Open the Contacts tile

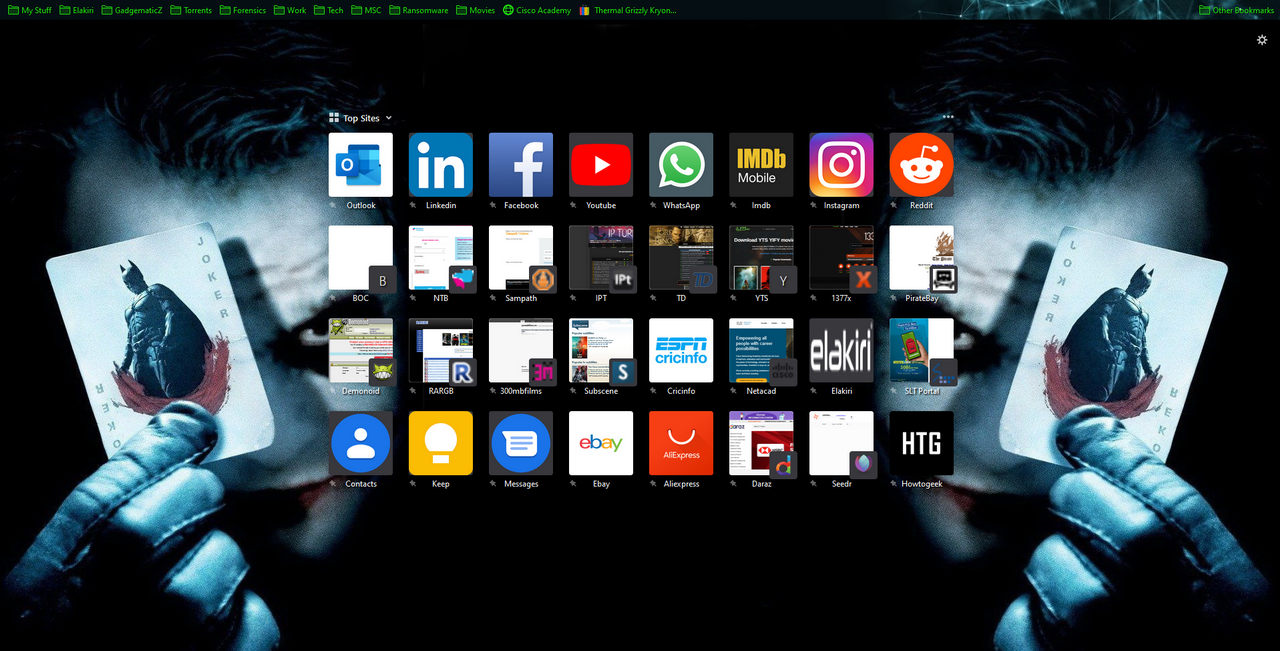360,444
